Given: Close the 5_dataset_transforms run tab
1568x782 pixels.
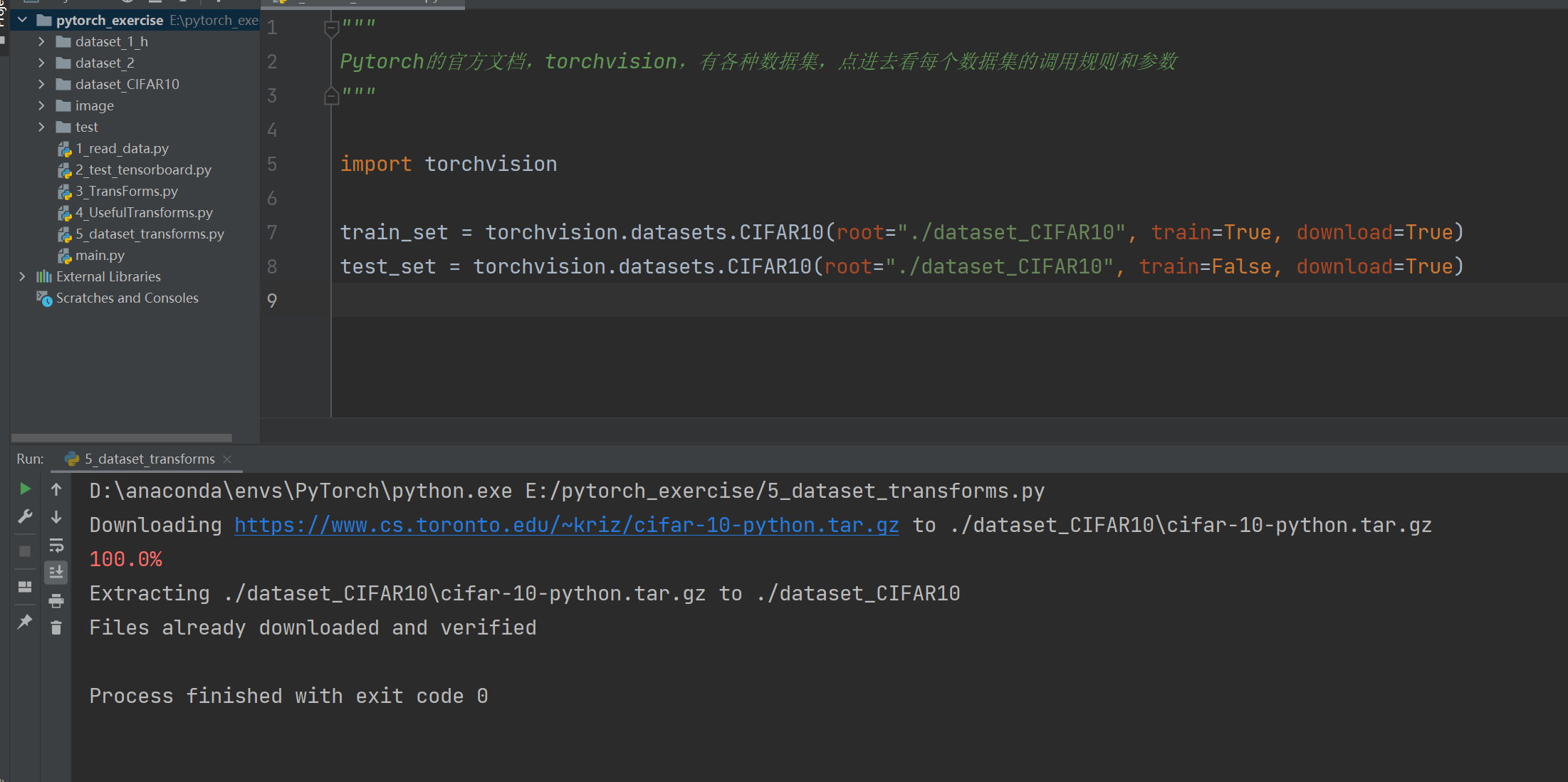Looking at the screenshot, I should (227, 459).
